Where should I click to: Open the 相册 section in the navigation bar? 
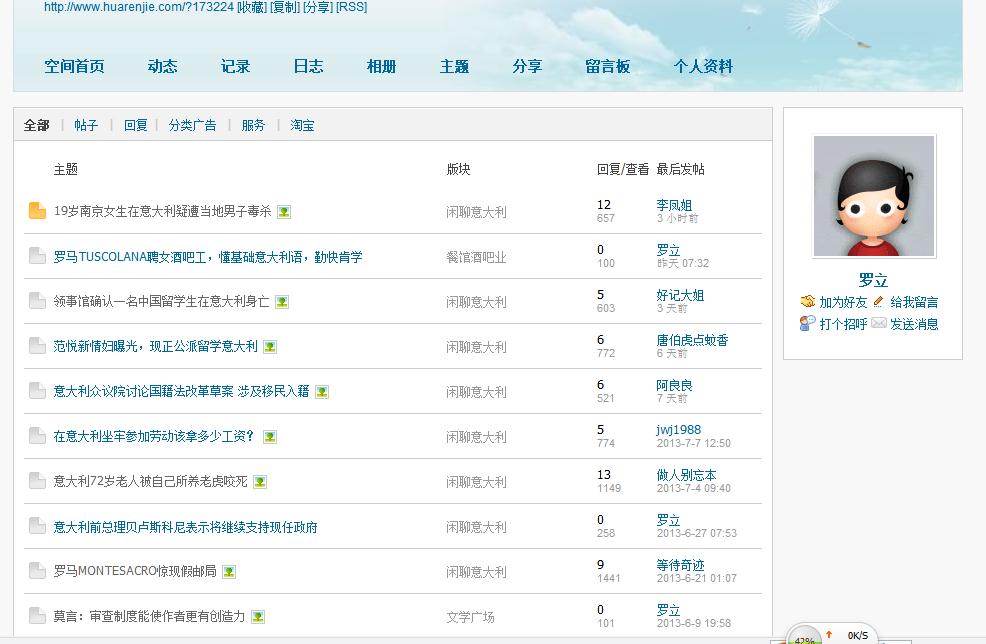pyautogui.click(x=380, y=67)
